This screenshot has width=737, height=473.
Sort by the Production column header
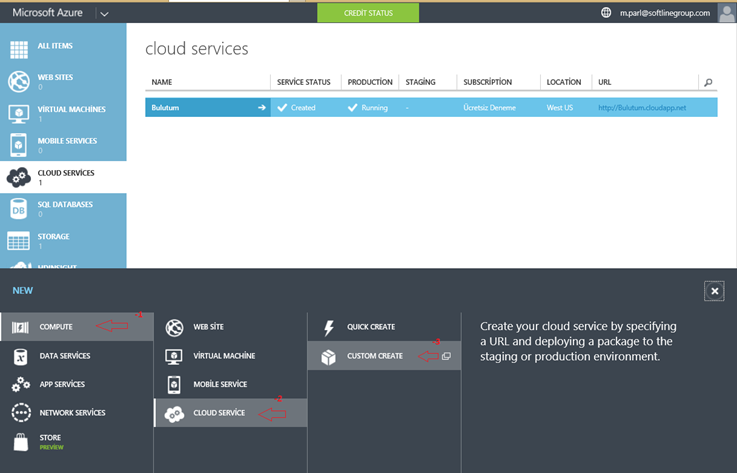370,82
